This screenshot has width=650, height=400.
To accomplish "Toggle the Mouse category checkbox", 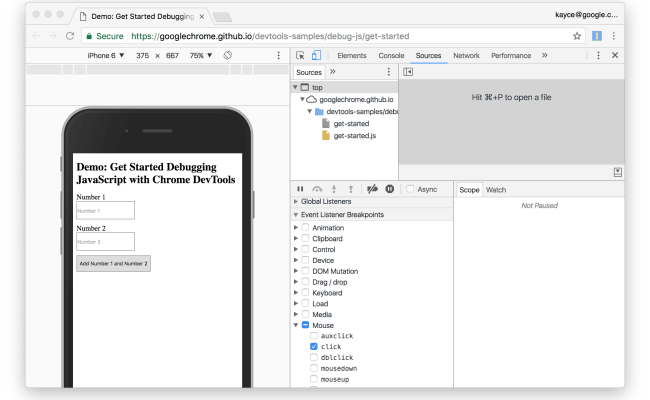I will [x=306, y=325].
